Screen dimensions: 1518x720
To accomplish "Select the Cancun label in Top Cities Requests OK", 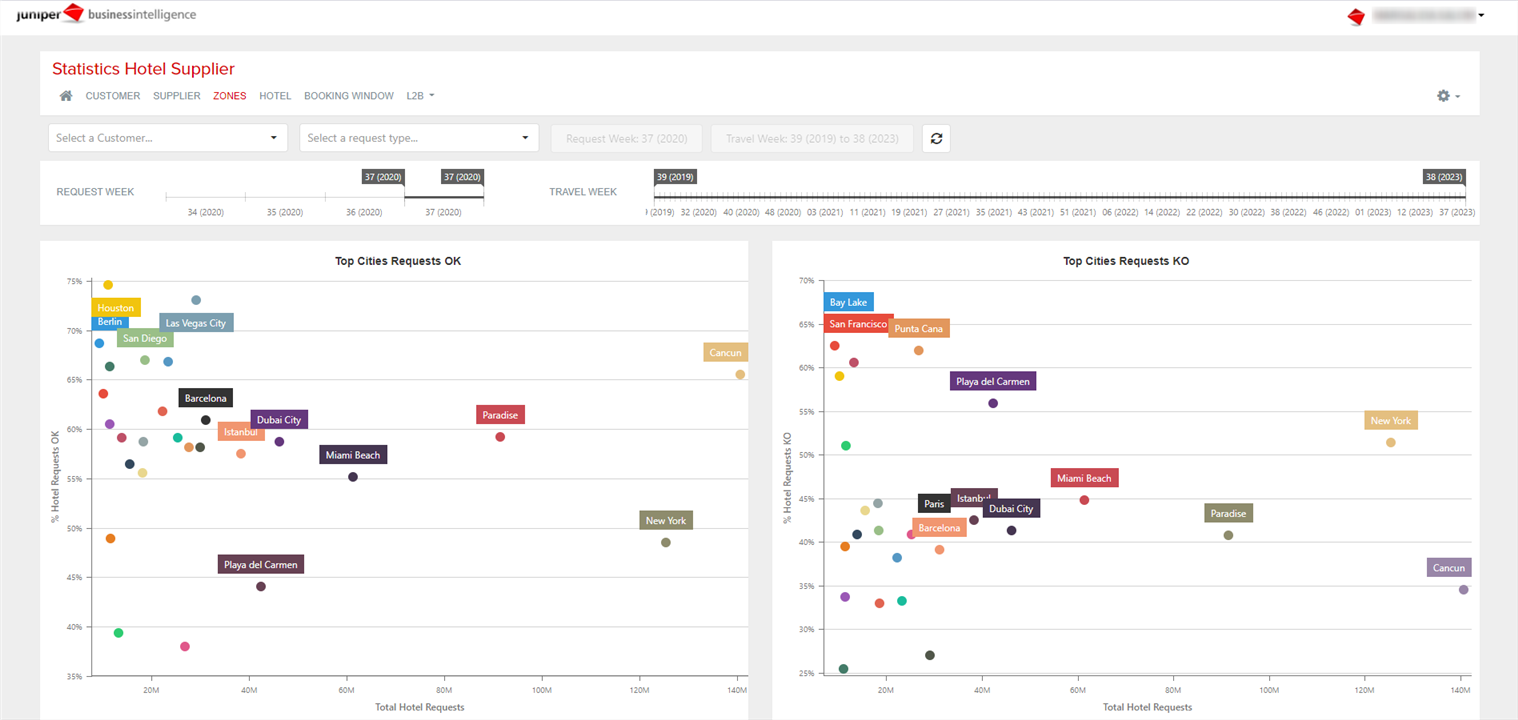I will click(x=725, y=352).
